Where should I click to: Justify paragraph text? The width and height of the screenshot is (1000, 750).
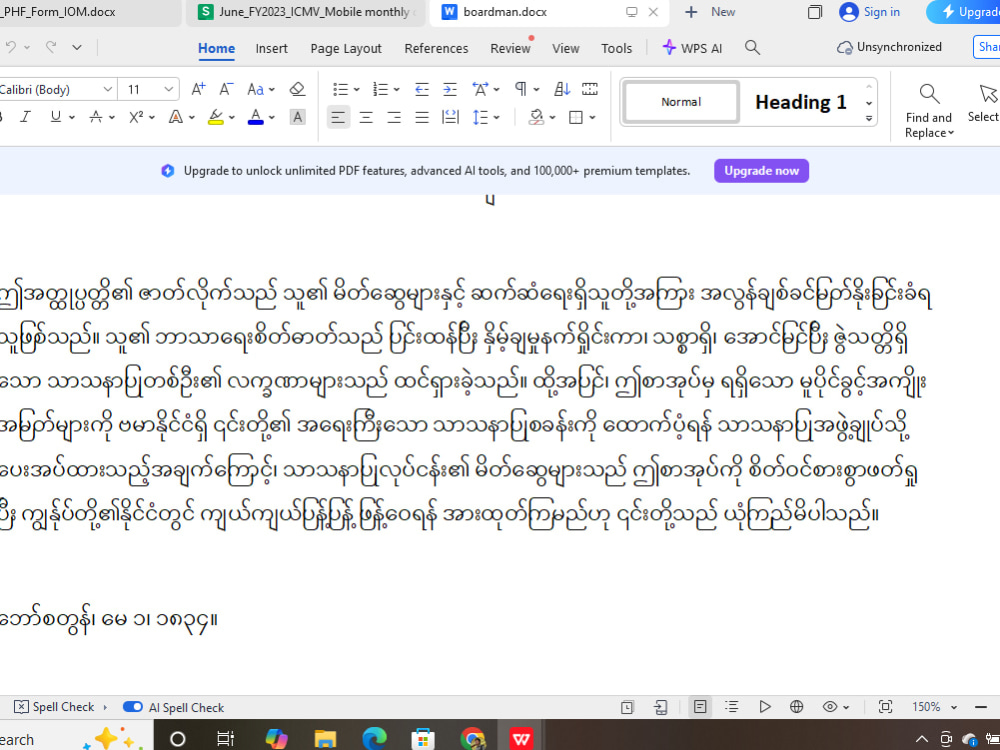(422, 117)
